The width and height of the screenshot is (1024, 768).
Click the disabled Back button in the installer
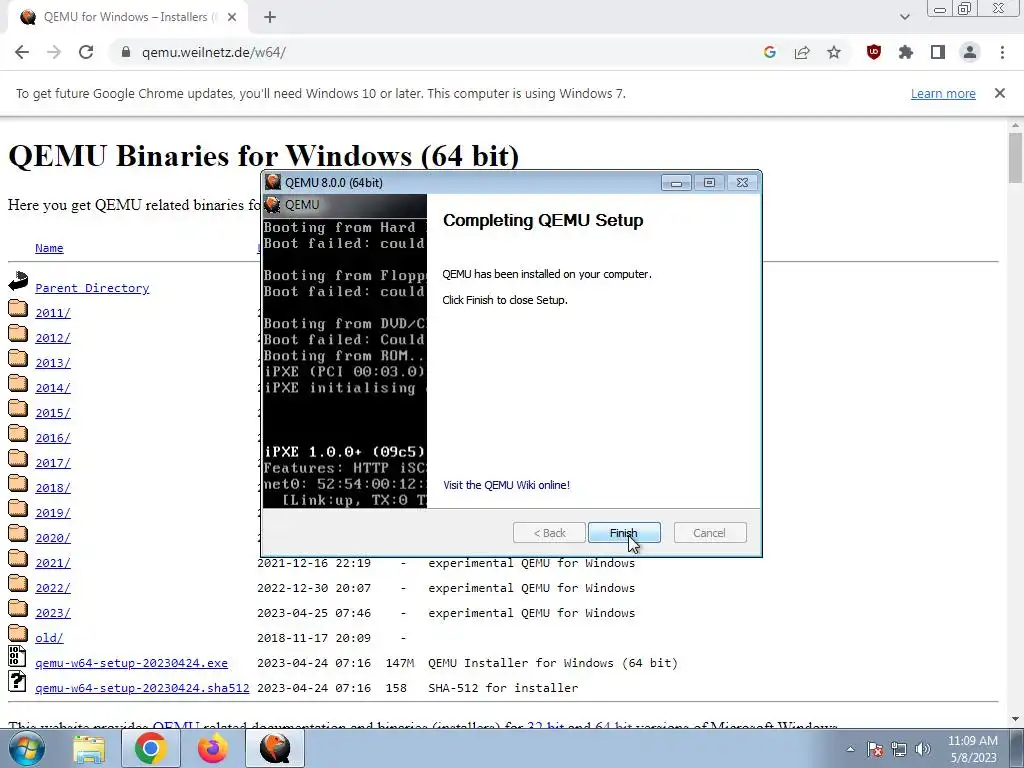(x=549, y=533)
